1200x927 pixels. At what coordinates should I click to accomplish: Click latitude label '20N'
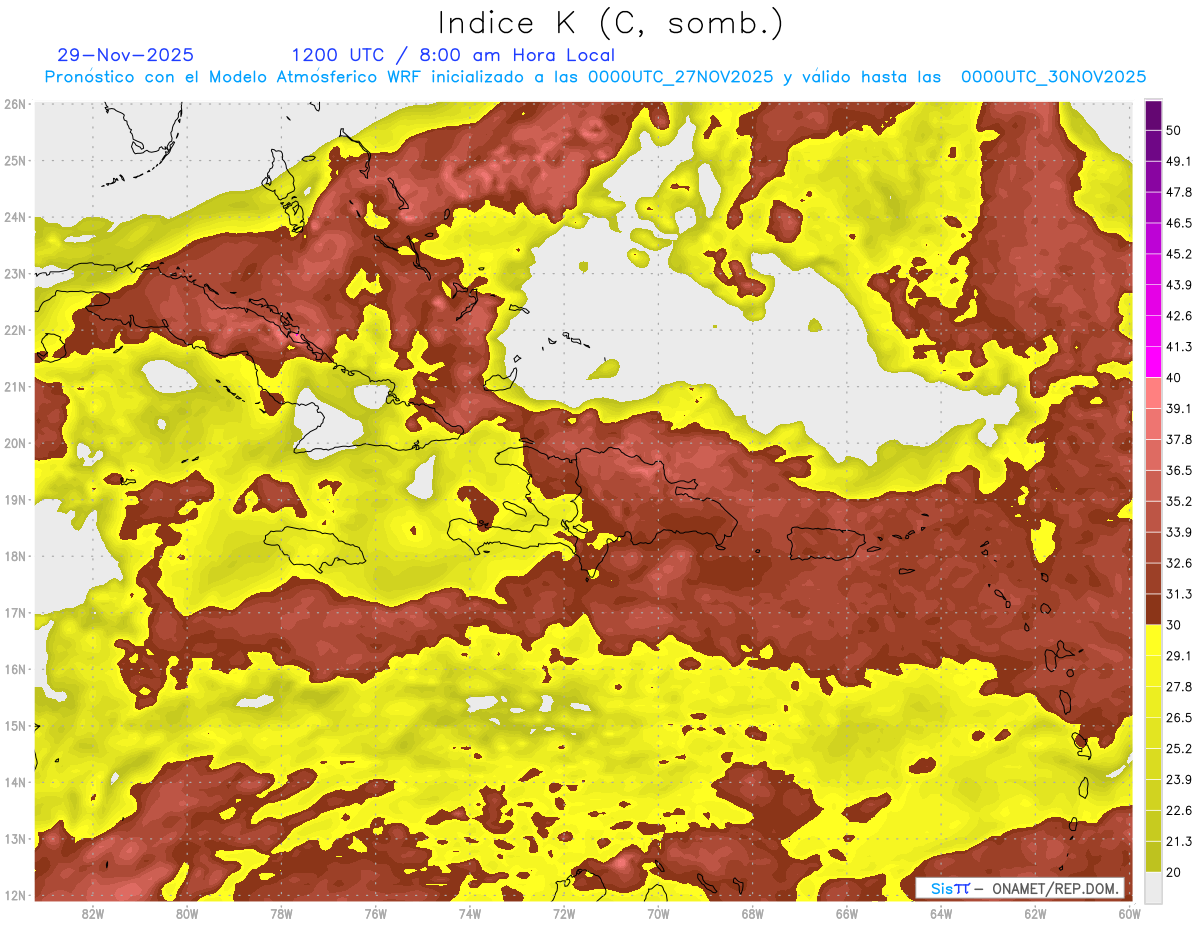click(x=15, y=443)
